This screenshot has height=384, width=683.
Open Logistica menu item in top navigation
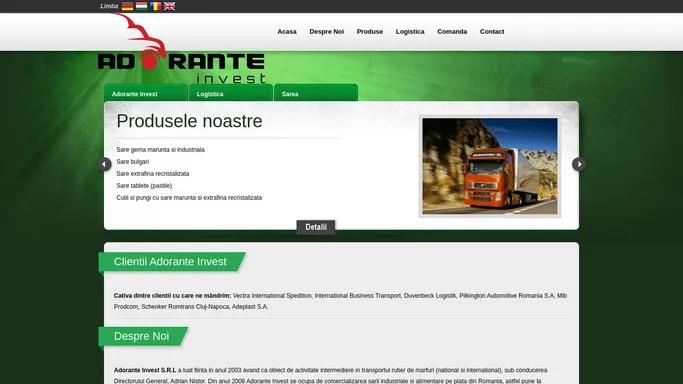(410, 32)
